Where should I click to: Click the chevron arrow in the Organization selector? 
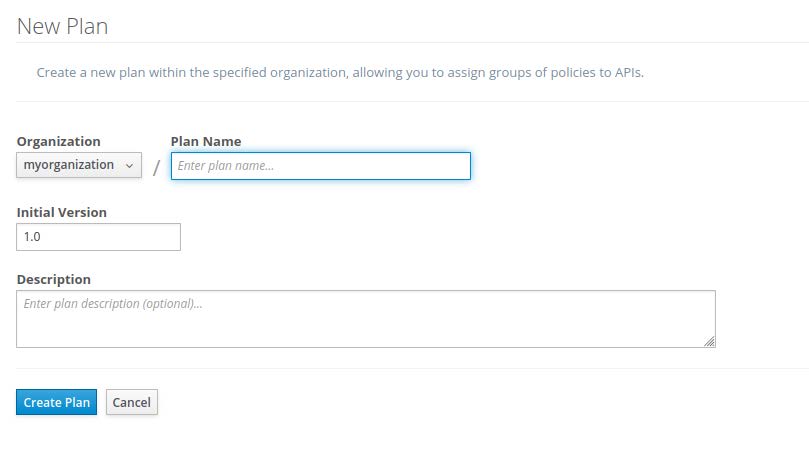[x=130, y=166]
